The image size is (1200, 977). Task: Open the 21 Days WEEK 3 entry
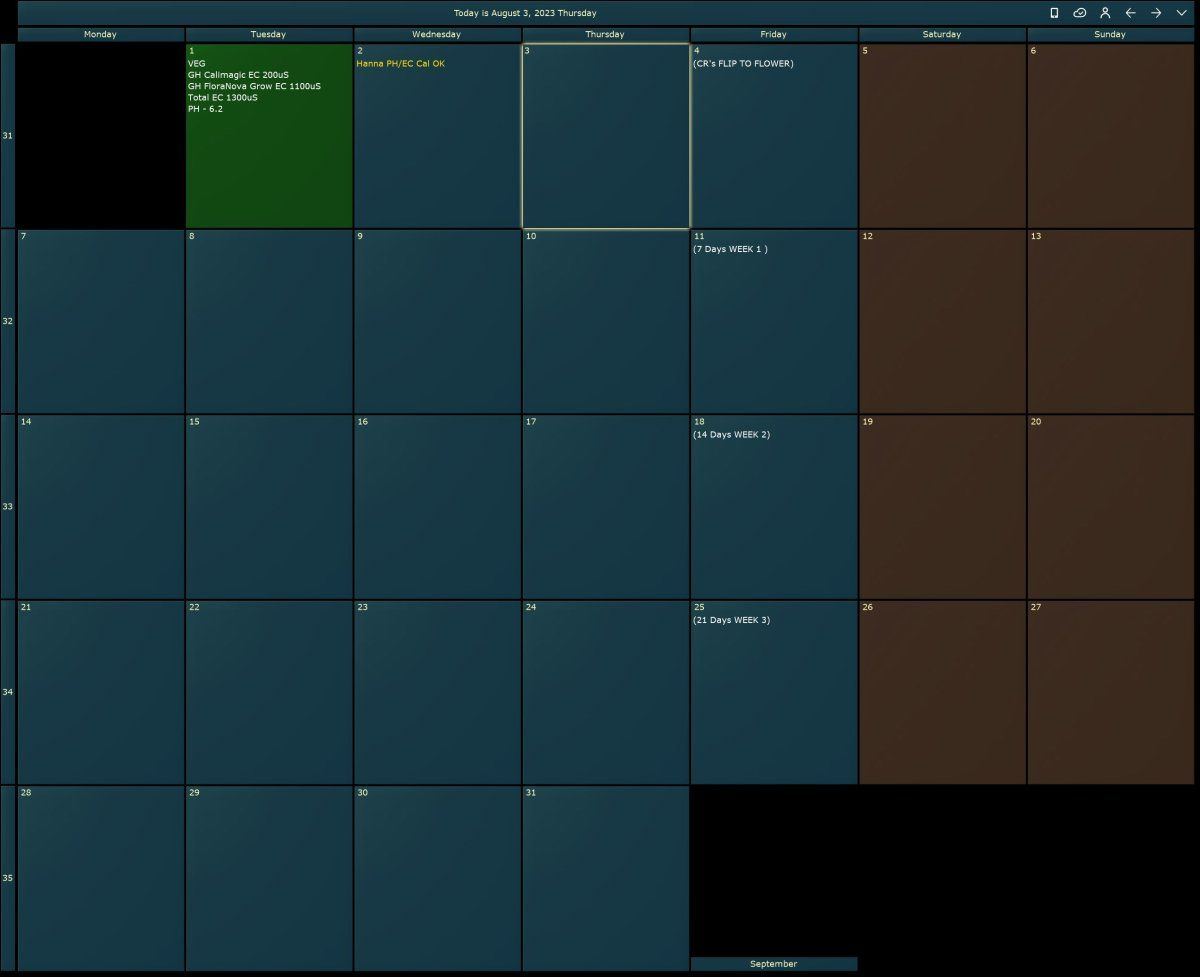731,620
